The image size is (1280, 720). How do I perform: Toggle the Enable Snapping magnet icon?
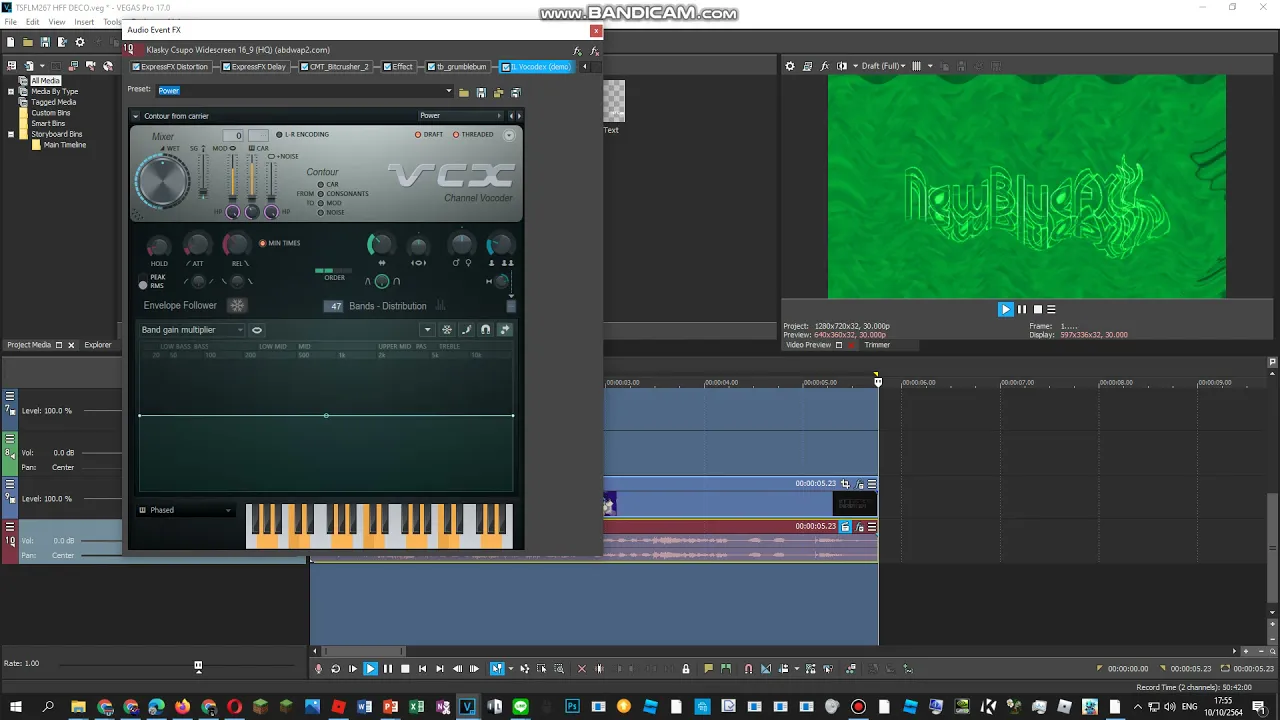coord(749,669)
